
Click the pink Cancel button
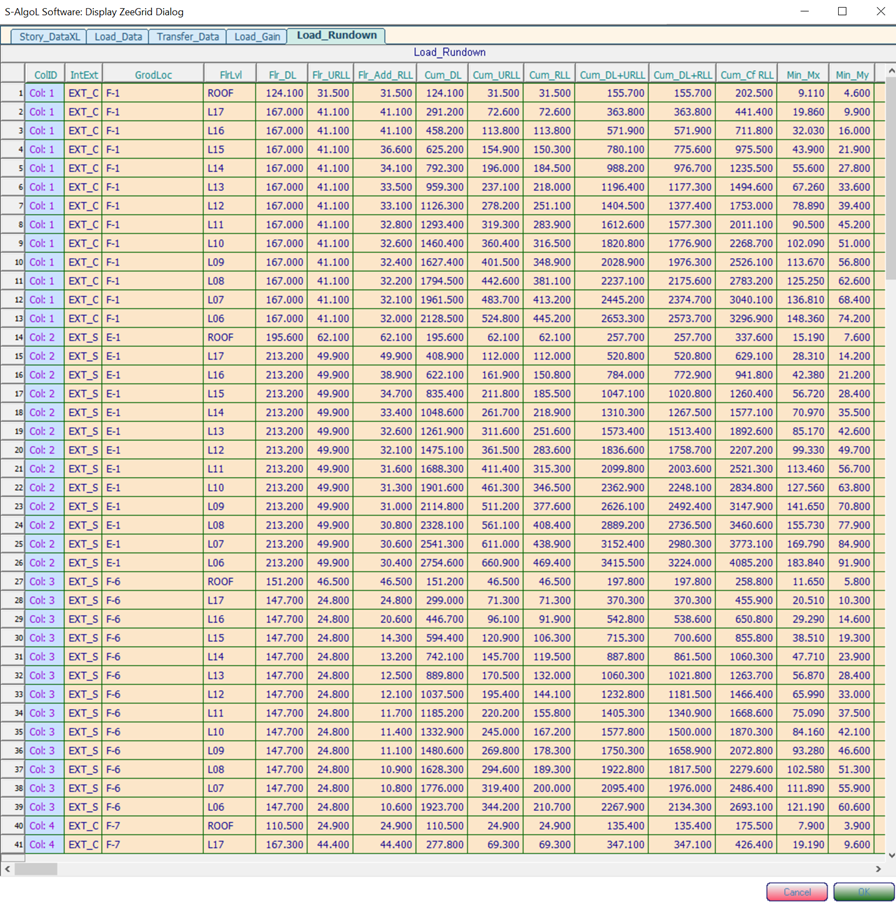click(797, 892)
